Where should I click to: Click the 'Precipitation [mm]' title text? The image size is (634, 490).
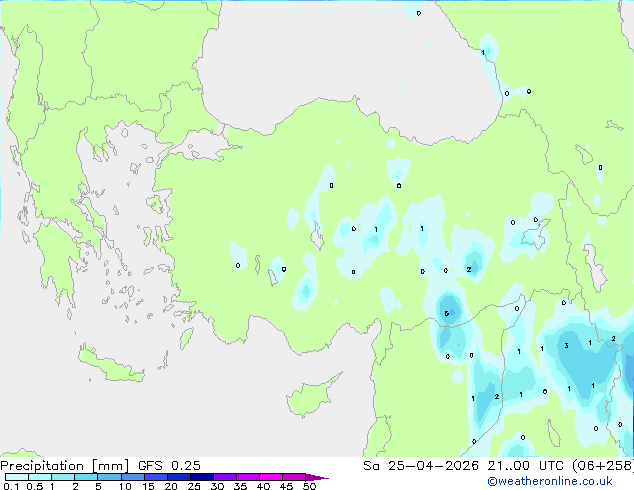point(65,466)
